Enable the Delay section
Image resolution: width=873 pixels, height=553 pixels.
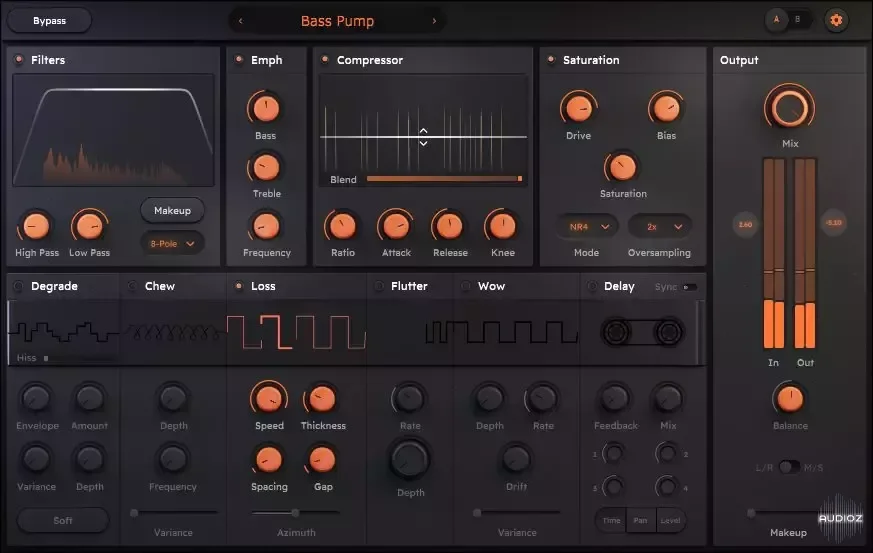point(592,286)
